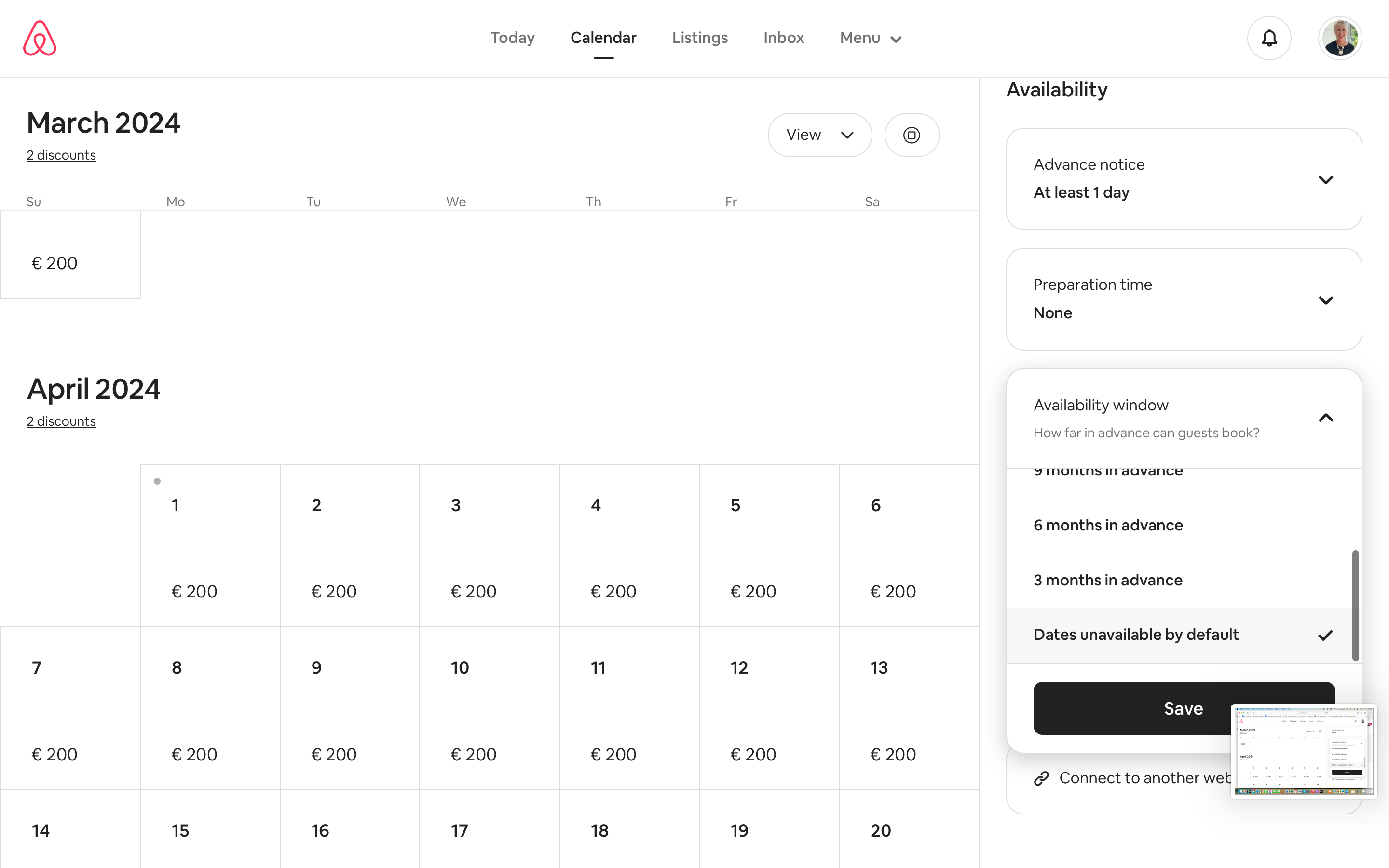
Task: Expand the Advance notice setting
Action: coord(1326,179)
